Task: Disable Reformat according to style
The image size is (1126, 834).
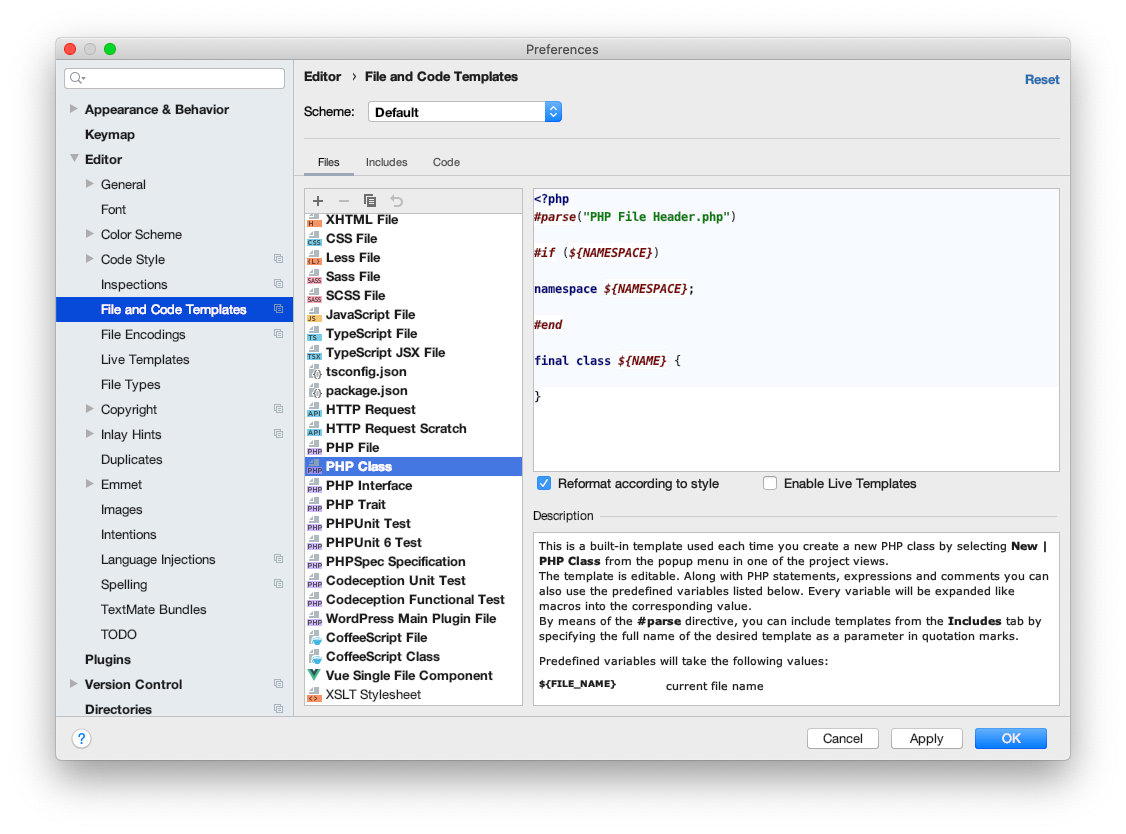Action: pos(545,484)
